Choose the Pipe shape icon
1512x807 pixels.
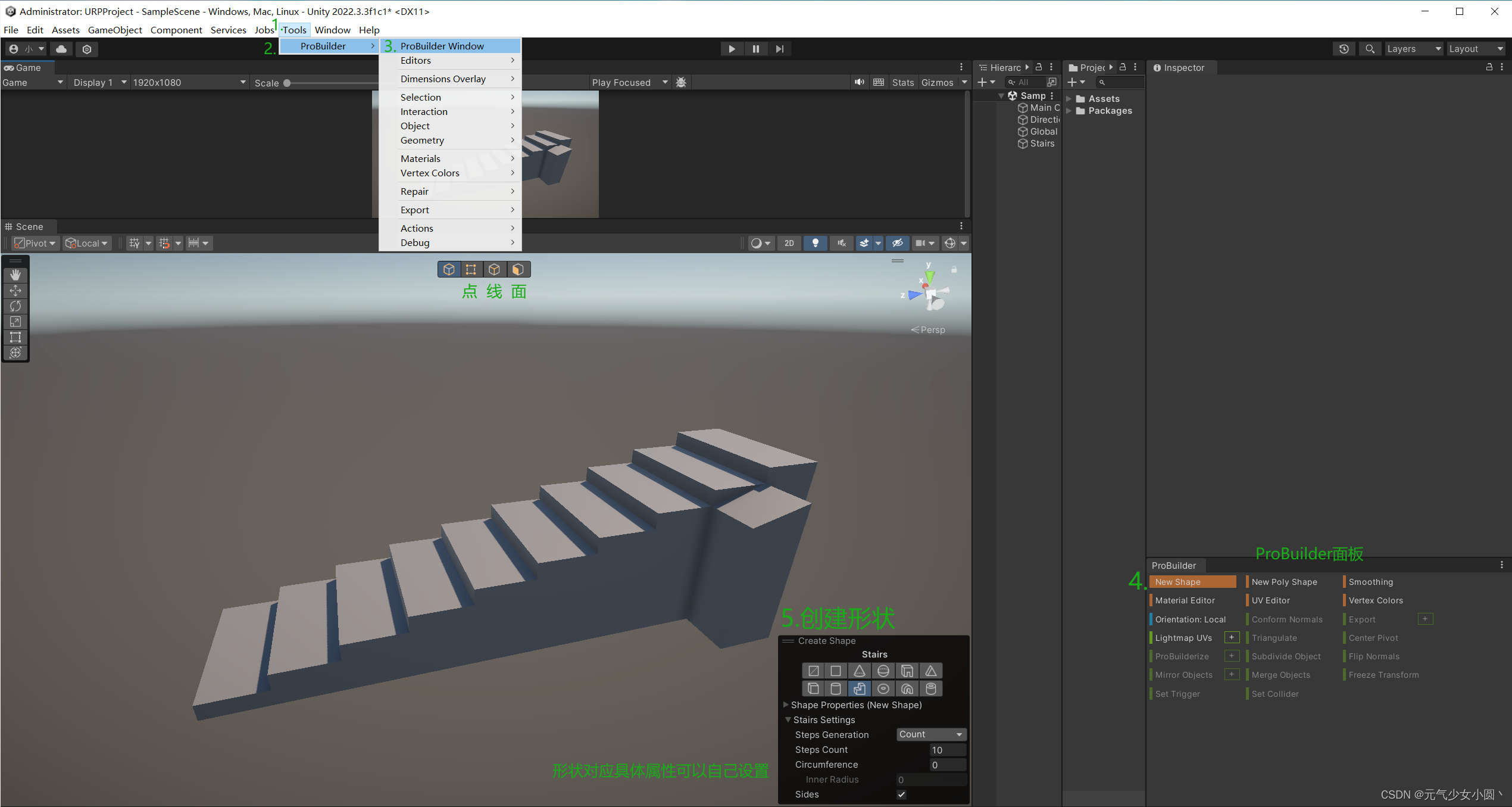[x=930, y=689]
